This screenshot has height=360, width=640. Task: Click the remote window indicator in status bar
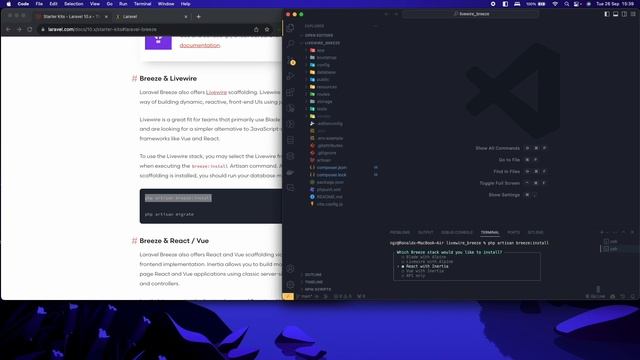[288, 296]
